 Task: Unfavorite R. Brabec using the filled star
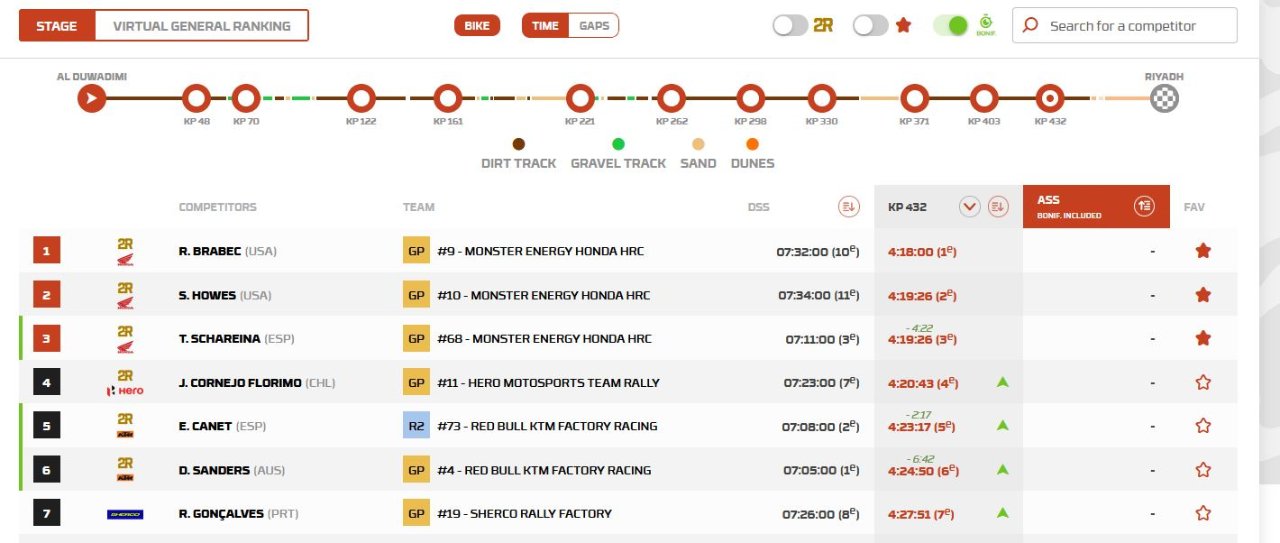tap(1203, 251)
